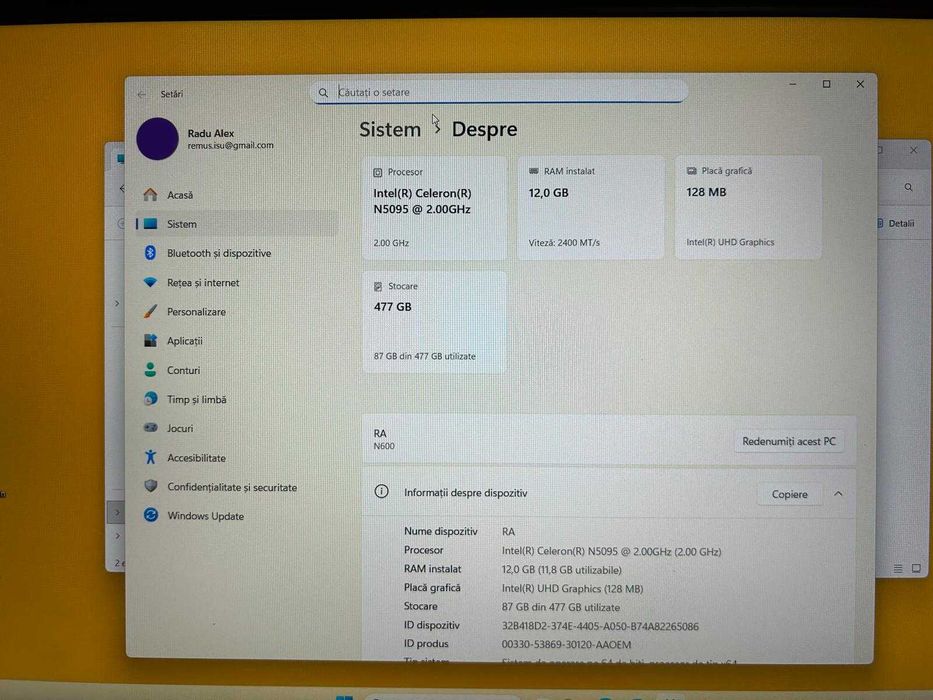Open the Stocare 477 GB card
The width and height of the screenshot is (933, 700).
pyautogui.click(x=434, y=322)
